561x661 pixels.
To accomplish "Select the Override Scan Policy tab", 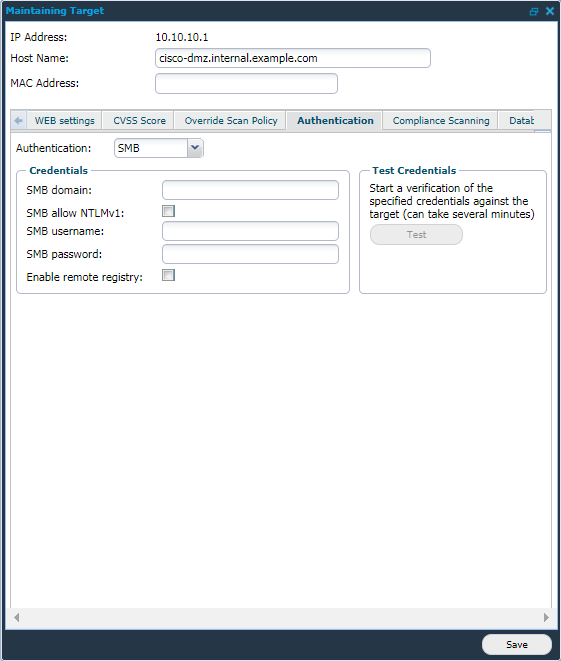I will point(231,121).
